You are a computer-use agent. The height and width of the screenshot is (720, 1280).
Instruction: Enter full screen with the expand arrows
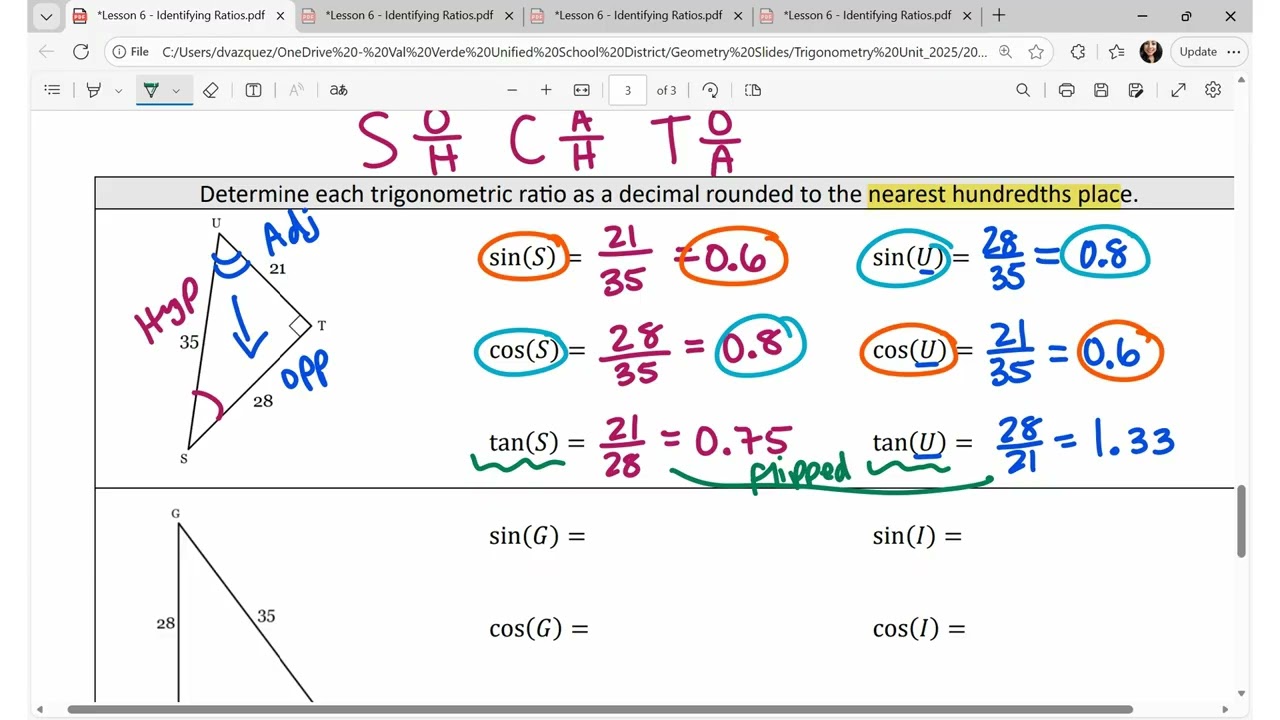(1178, 90)
